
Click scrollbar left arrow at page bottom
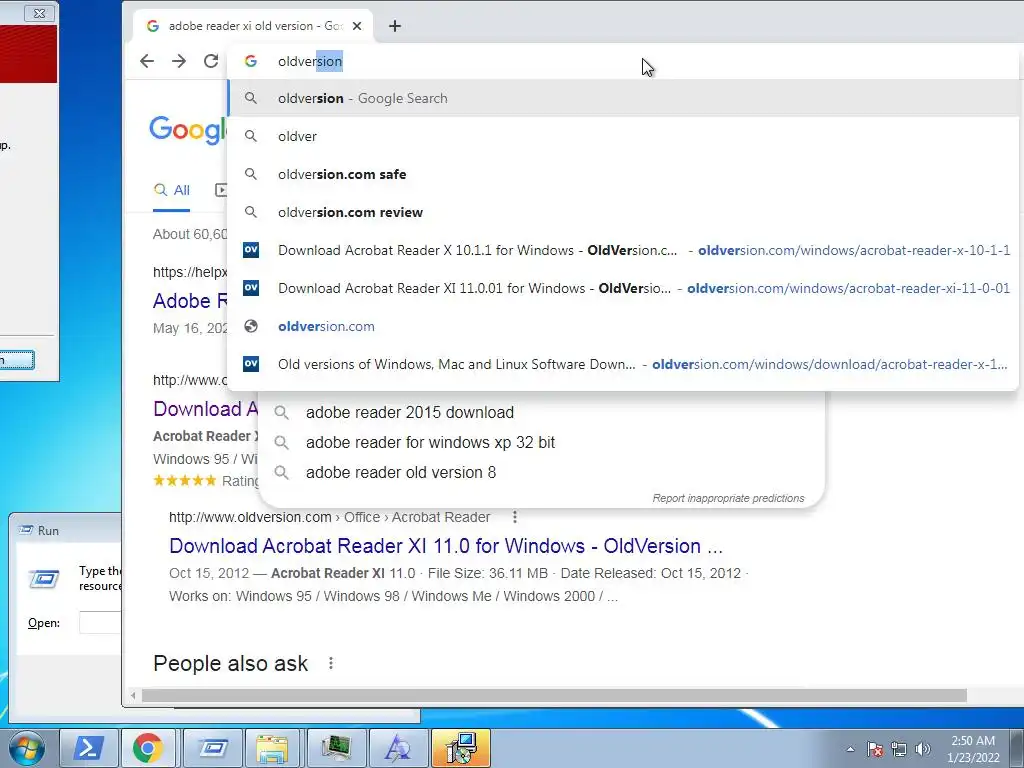coord(133,696)
